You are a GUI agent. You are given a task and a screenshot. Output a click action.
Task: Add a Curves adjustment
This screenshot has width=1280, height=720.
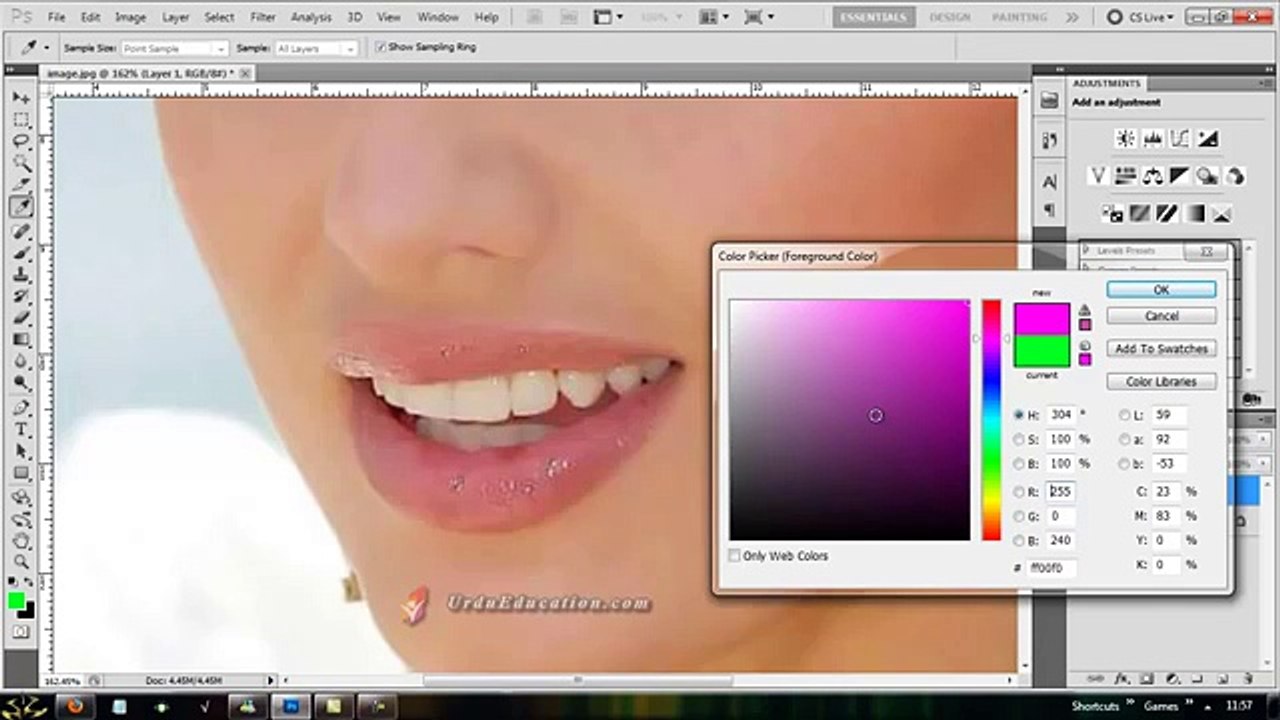pyautogui.click(x=1180, y=139)
